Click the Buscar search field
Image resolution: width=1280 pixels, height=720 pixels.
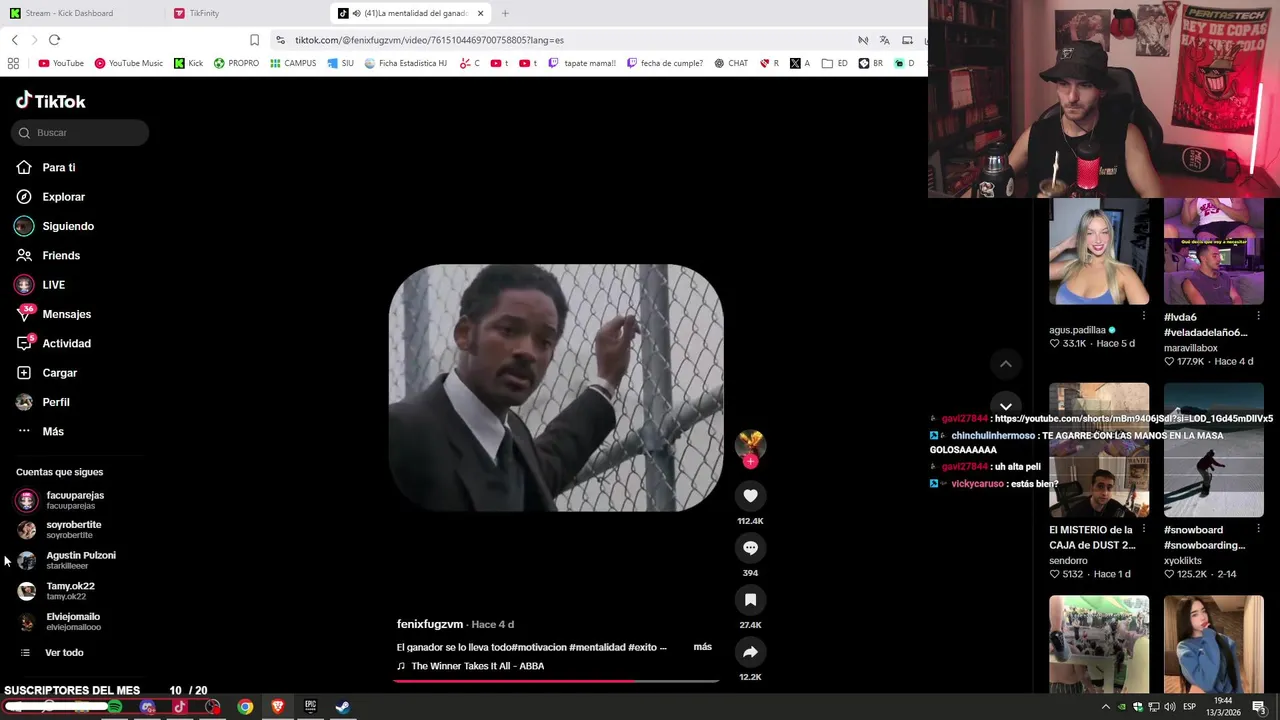pos(80,133)
